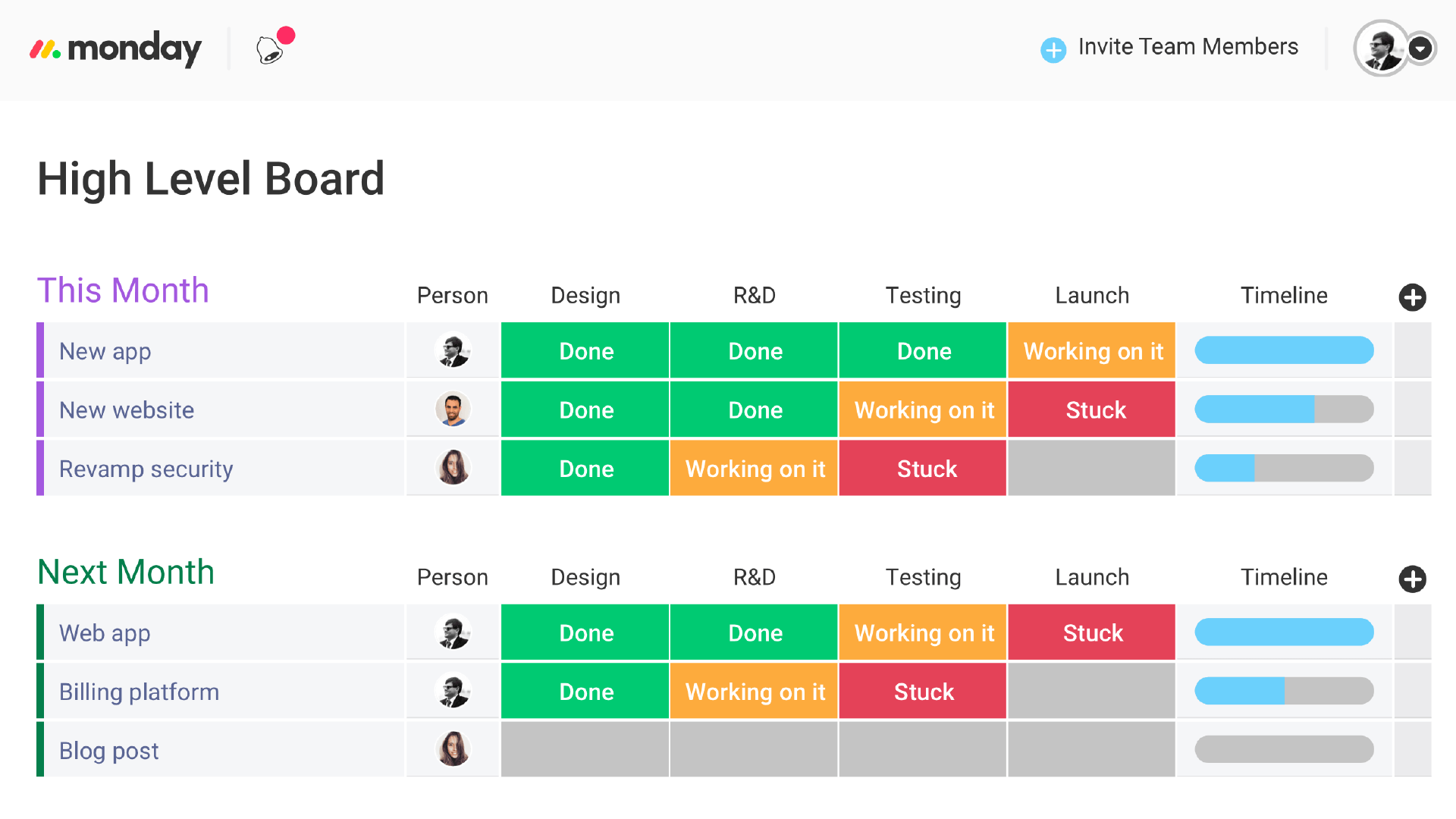Open Revamp security Testing Stuck status
Viewport: 1456px width, 819px height.
coord(922,469)
